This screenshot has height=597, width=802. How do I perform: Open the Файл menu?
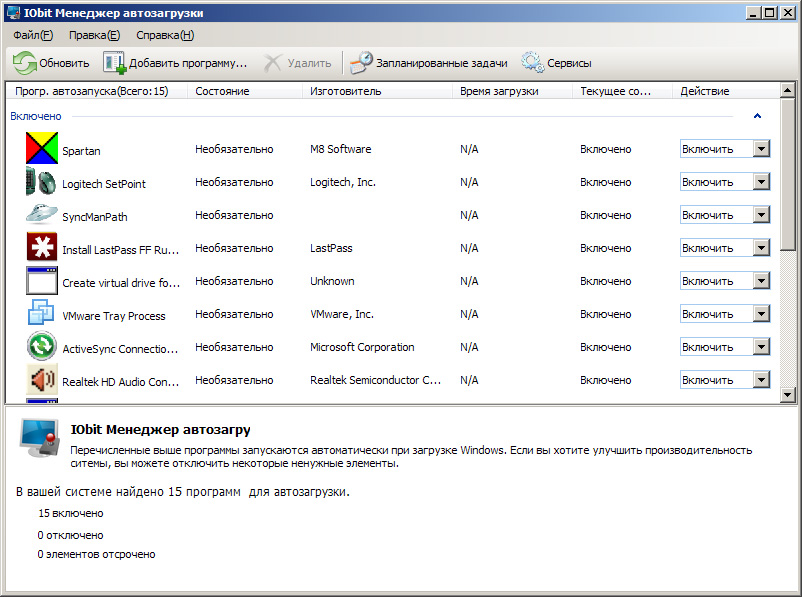[33, 35]
